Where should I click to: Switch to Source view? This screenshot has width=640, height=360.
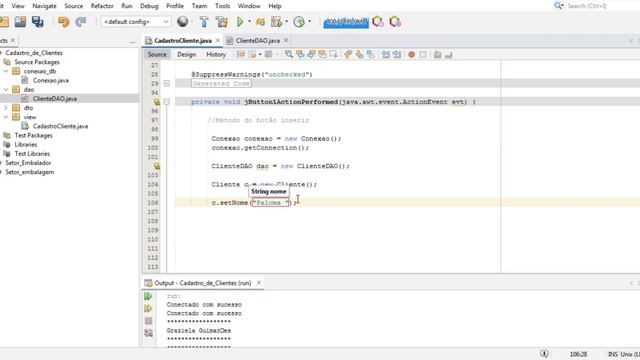(x=157, y=54)
